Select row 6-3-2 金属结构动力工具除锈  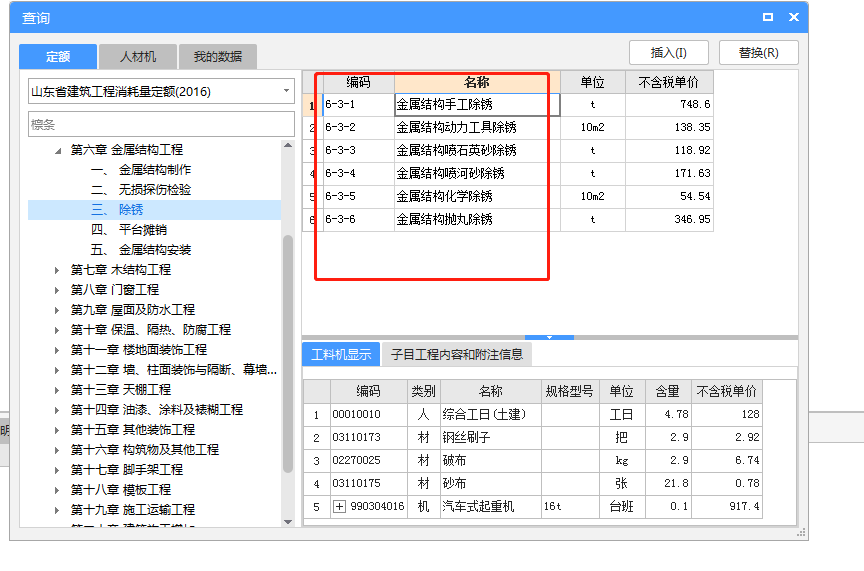[508, 127]
